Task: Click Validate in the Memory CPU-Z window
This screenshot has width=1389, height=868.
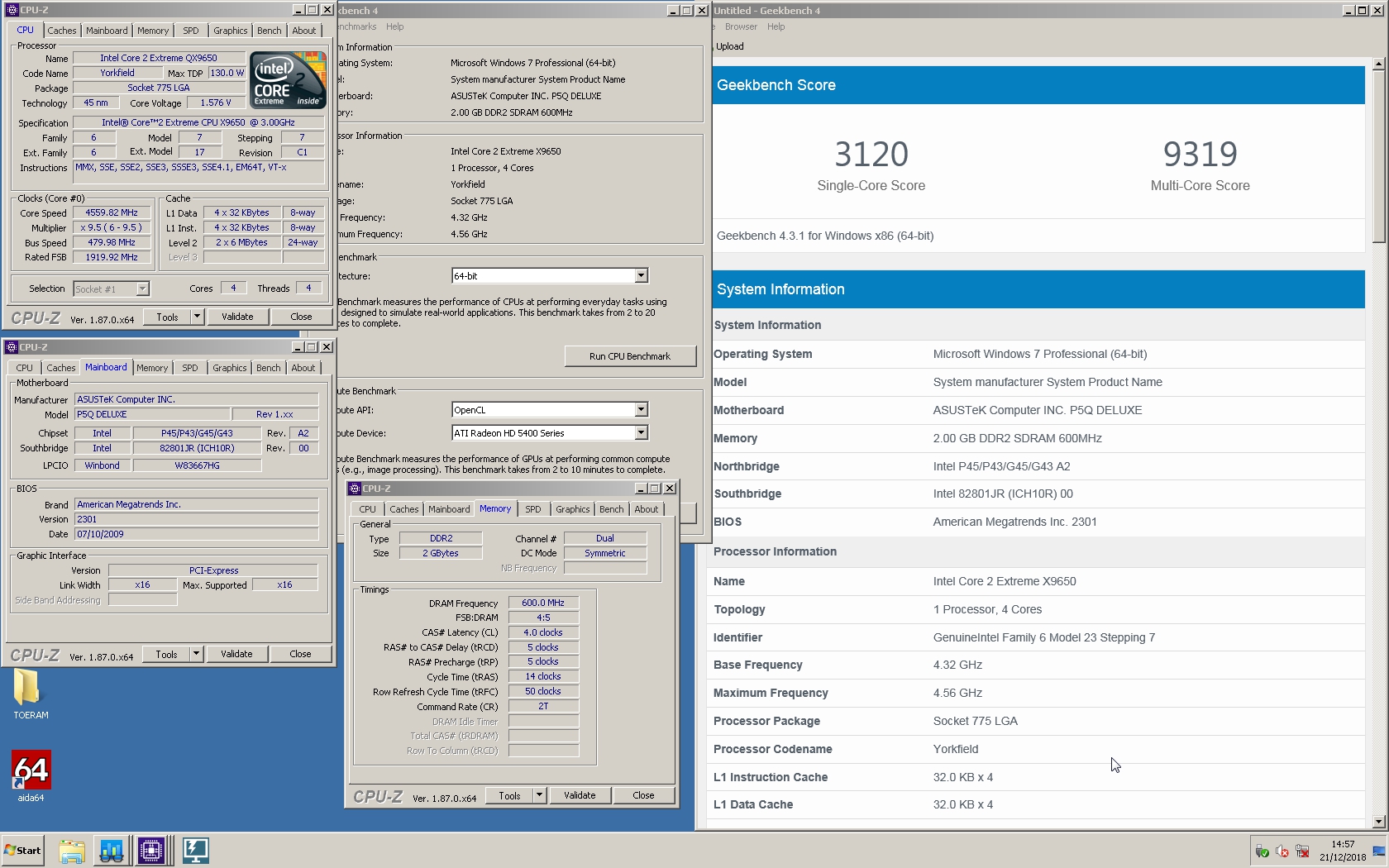Action: [580, 795]
